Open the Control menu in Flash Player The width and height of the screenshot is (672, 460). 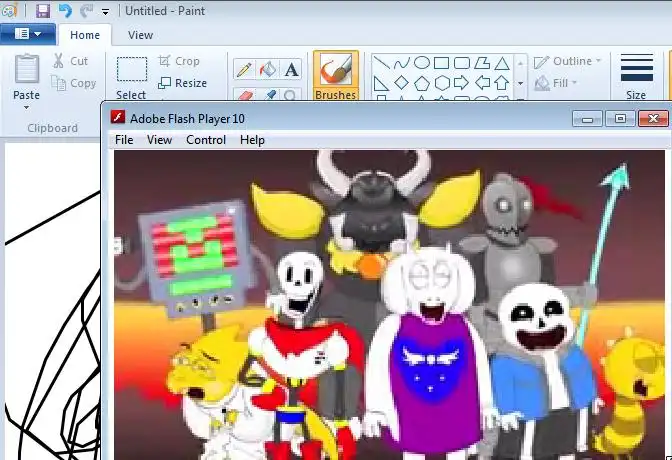[x=206, y=140]
